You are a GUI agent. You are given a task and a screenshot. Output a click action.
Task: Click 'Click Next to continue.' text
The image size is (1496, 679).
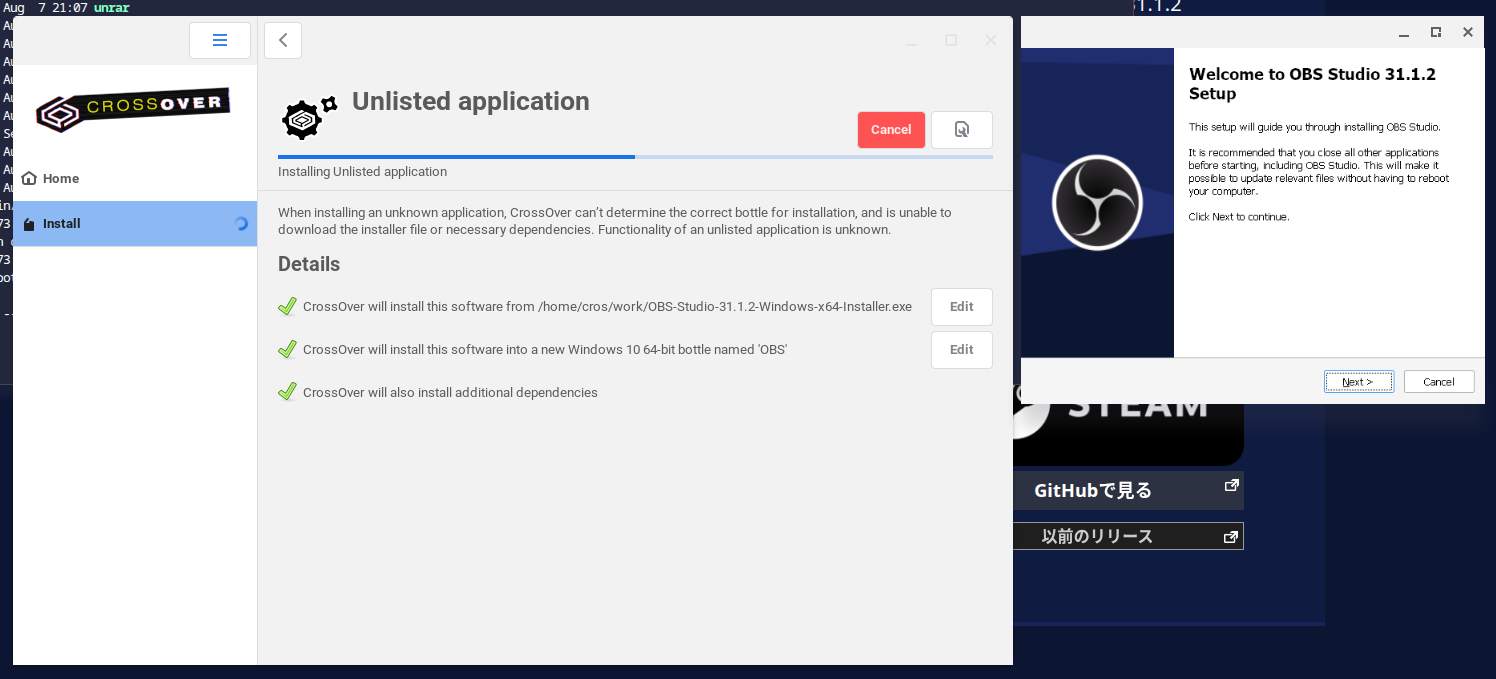tap(1239, 217)
